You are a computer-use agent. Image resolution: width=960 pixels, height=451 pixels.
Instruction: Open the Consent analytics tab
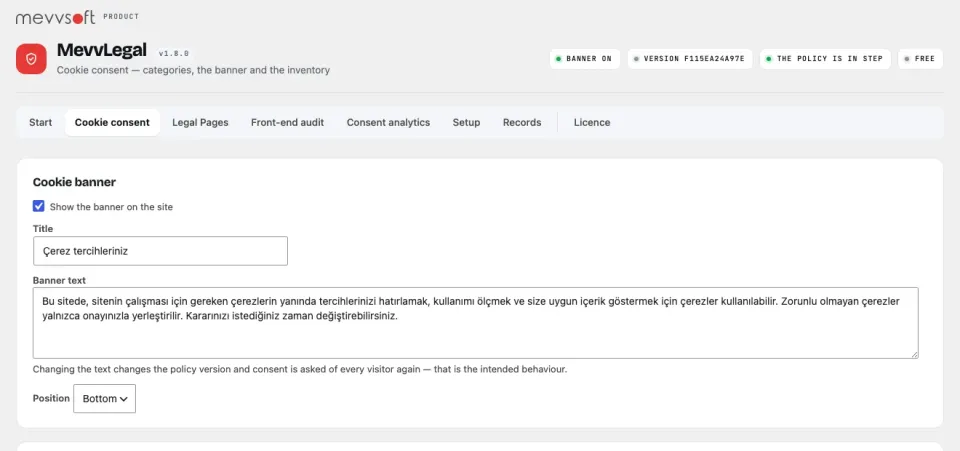click(x=388, y=122)
